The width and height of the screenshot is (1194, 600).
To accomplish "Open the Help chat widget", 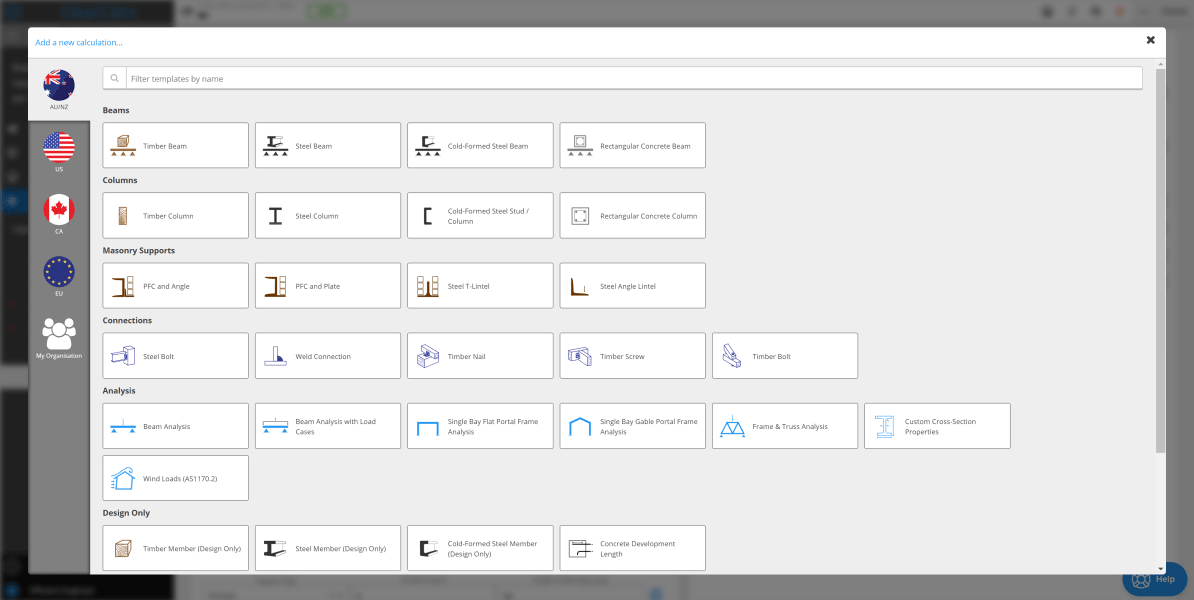I will (1153, 578).
